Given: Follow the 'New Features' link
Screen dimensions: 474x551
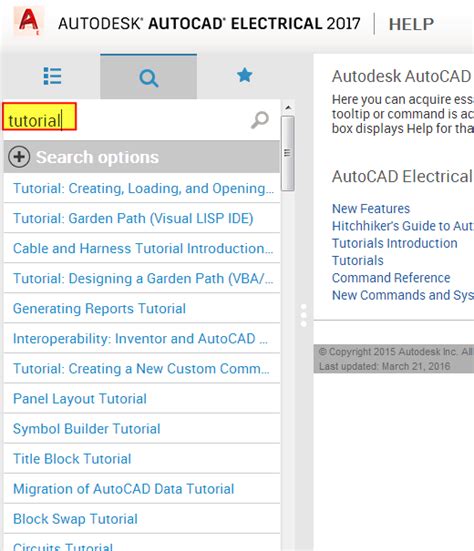Looking at the screenshot, I should (371, 209).
